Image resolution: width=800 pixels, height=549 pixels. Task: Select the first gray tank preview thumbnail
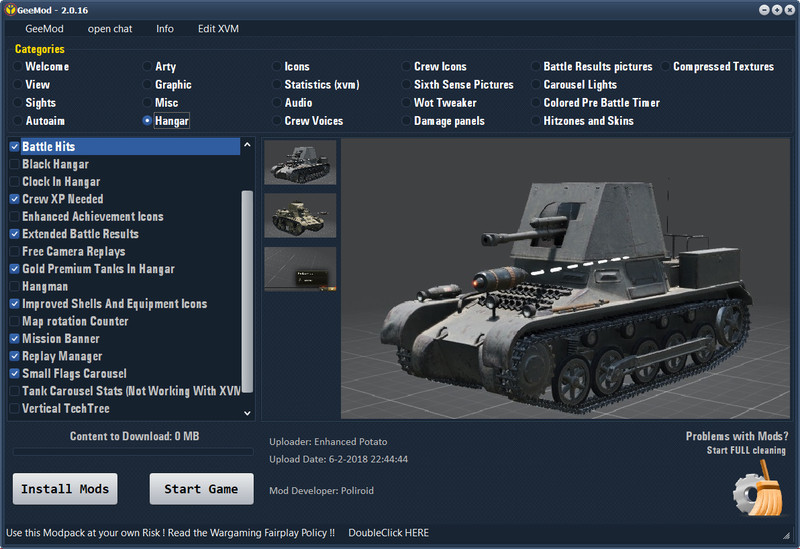point(300,162)
